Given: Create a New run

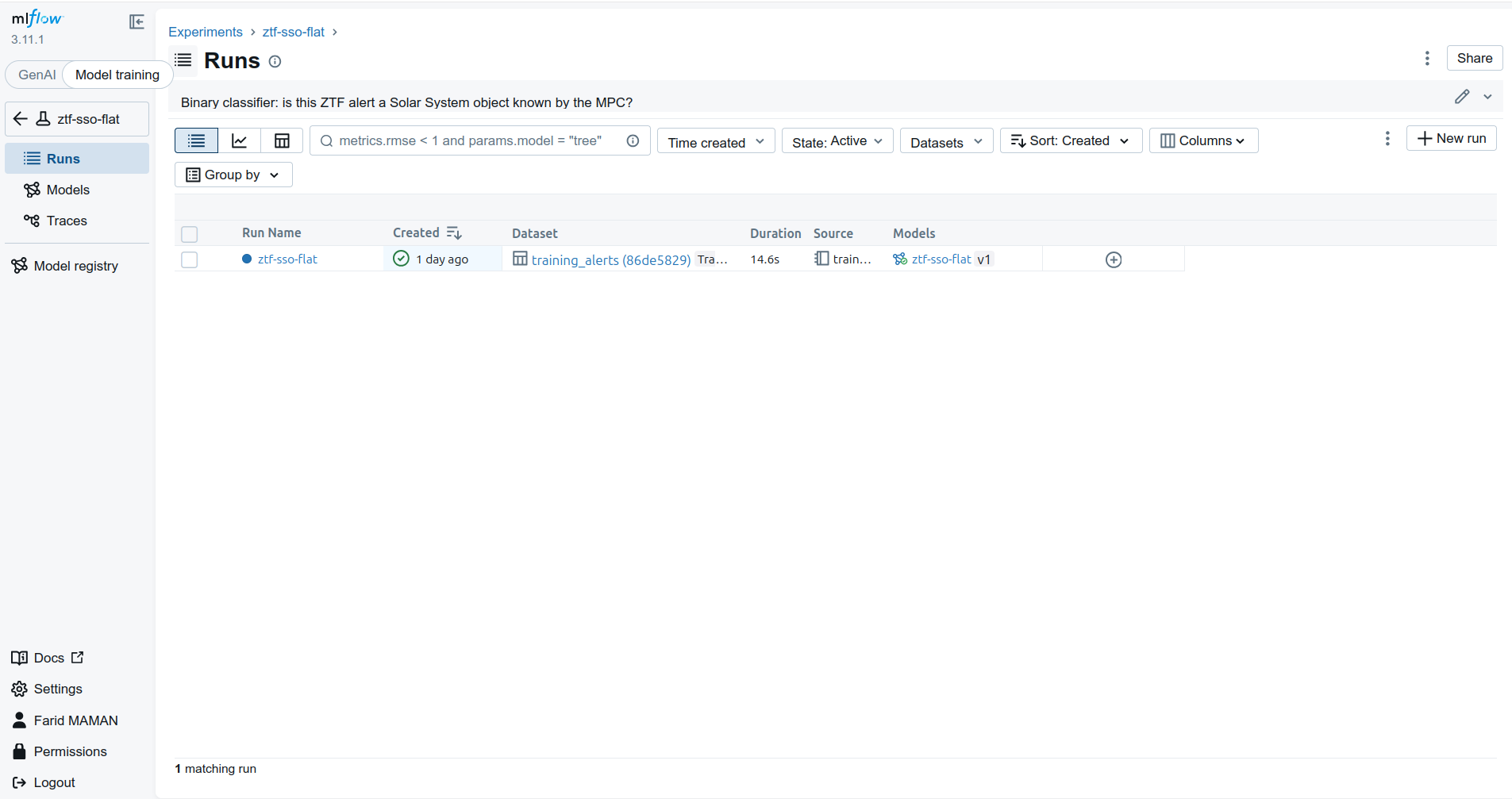Looking at the screenshot, I should [1452, 138].
